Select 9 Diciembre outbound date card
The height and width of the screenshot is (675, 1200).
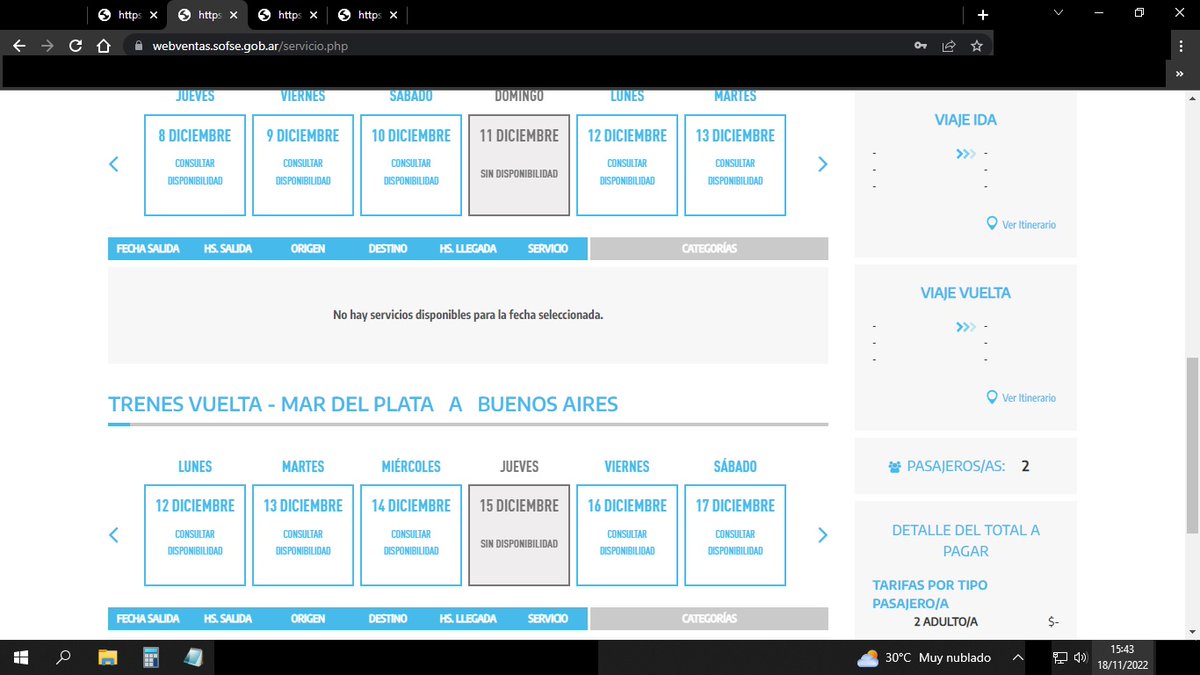(x=303, y=165)
